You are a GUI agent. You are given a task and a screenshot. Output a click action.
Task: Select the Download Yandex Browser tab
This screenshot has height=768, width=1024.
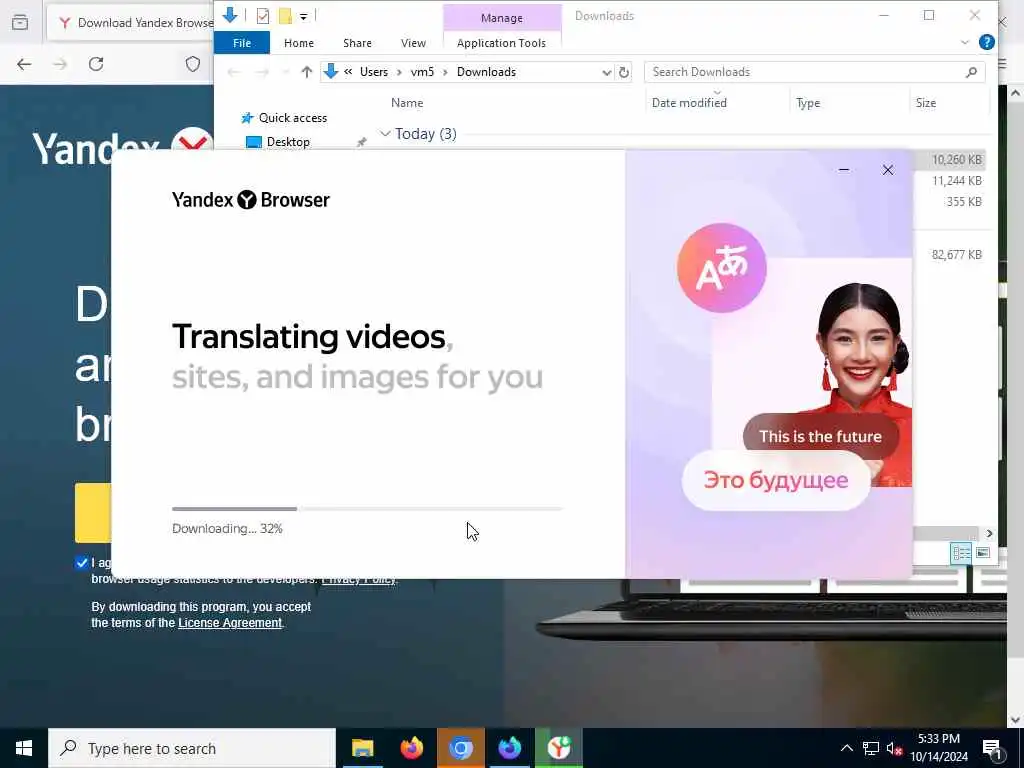click(x=131, y=23)
